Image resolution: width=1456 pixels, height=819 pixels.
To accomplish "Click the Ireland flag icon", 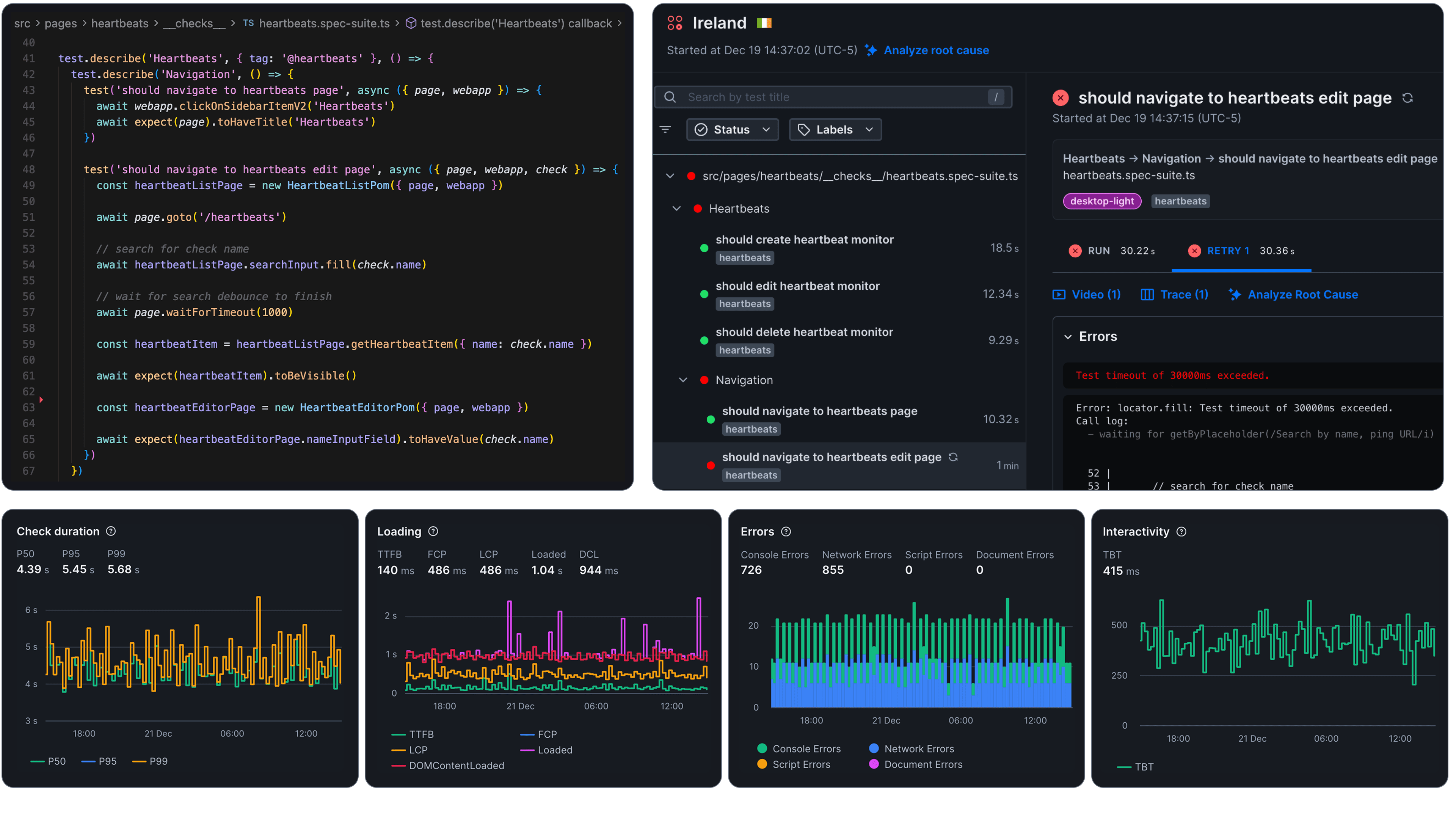I will [x=764, y=23].
